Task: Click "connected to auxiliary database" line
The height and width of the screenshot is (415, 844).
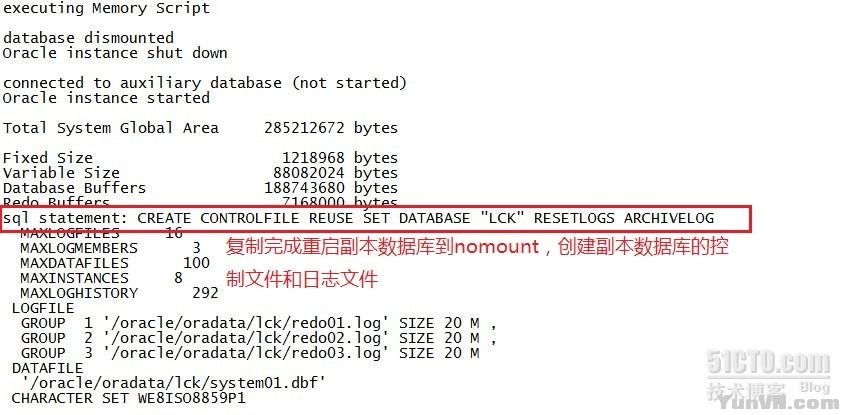Action: (x=204, y=83)
